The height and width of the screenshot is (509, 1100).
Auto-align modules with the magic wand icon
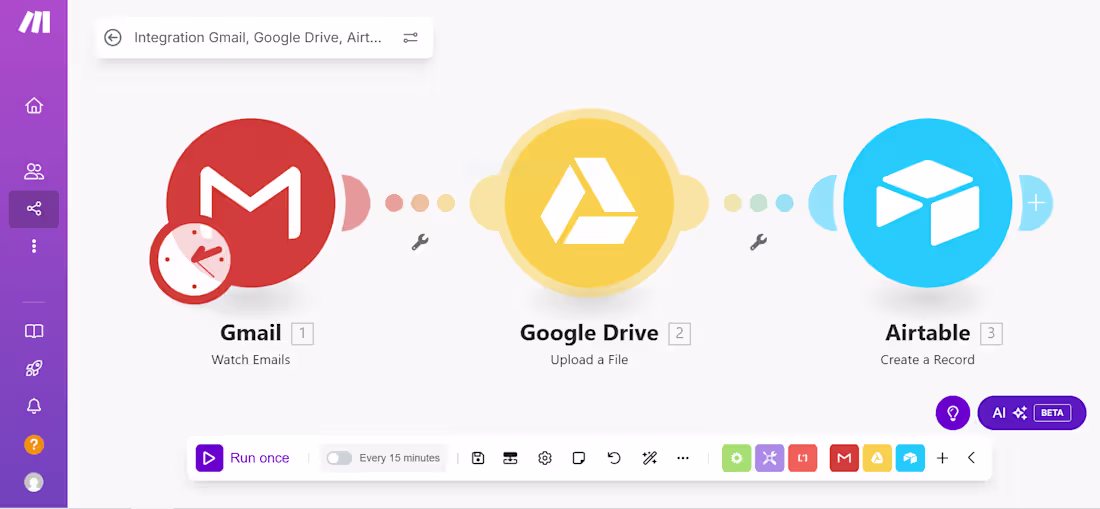point(649,458)
